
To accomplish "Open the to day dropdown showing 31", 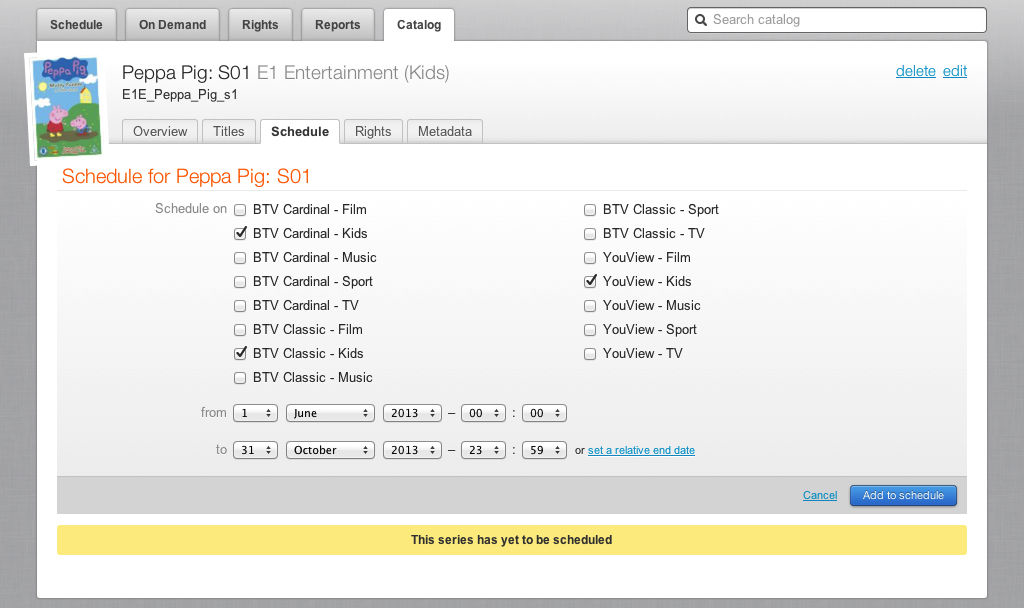I will tap(255, 451).
